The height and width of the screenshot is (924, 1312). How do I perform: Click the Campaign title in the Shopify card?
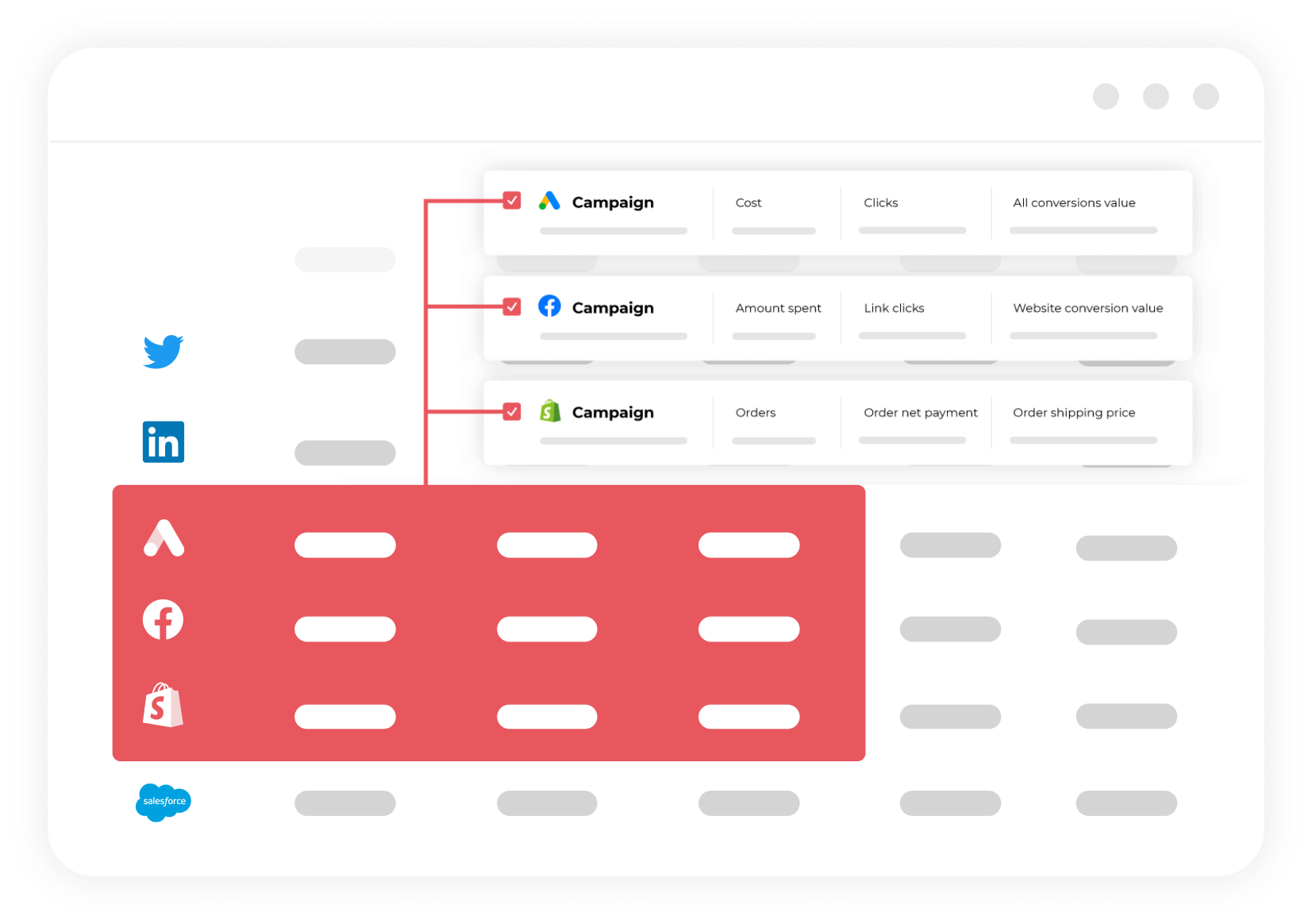[x=613, y=413]
